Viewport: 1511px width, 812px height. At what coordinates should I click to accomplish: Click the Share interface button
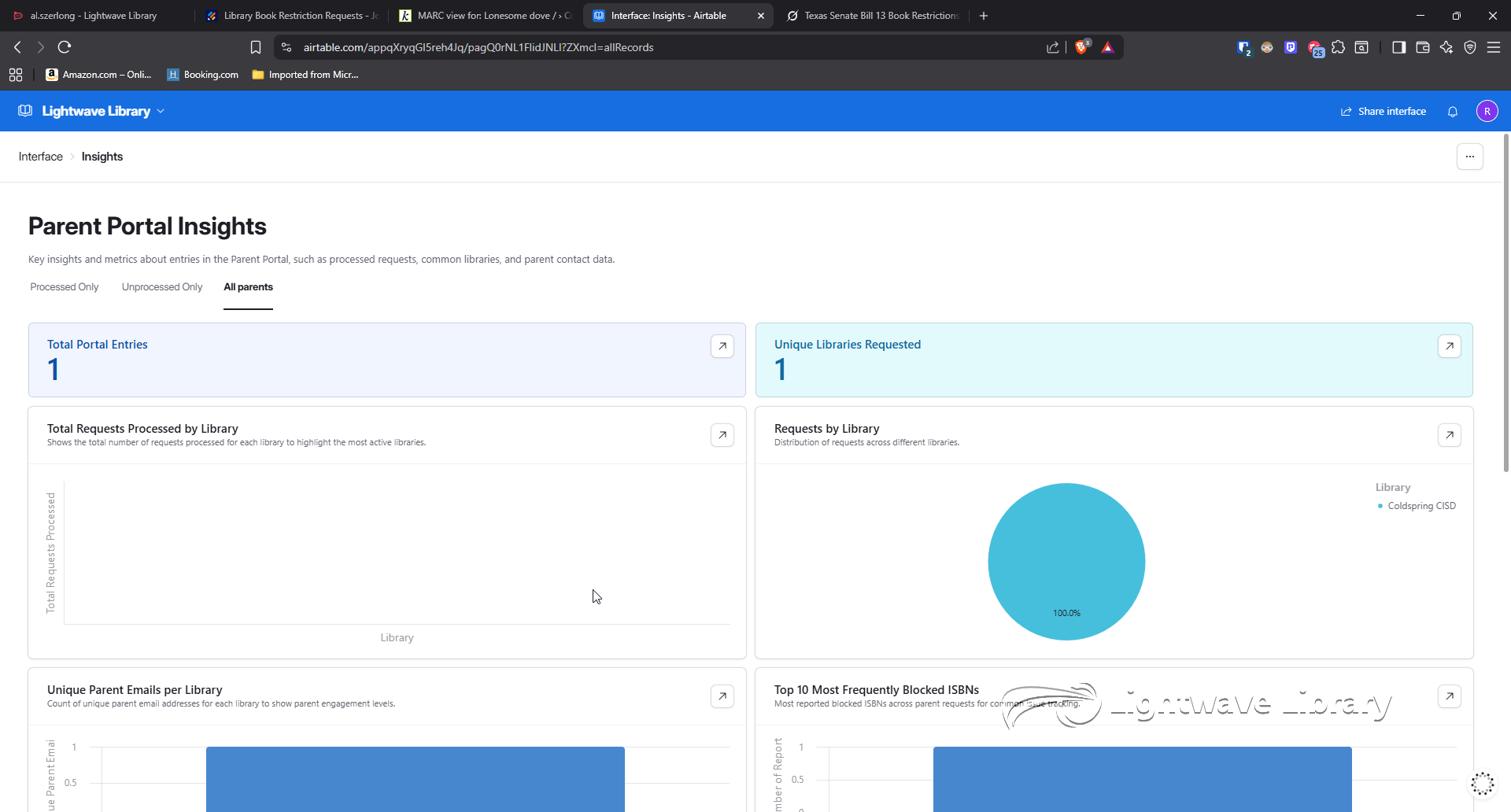(x=1384, y=112)
